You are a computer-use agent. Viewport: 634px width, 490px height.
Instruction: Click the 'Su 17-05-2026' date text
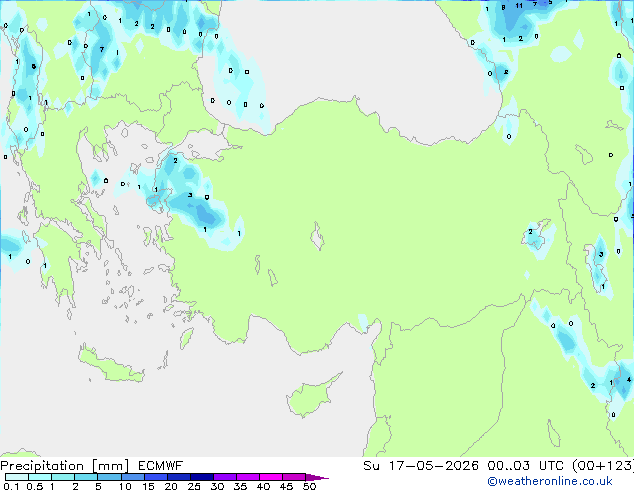coord(421,466)
